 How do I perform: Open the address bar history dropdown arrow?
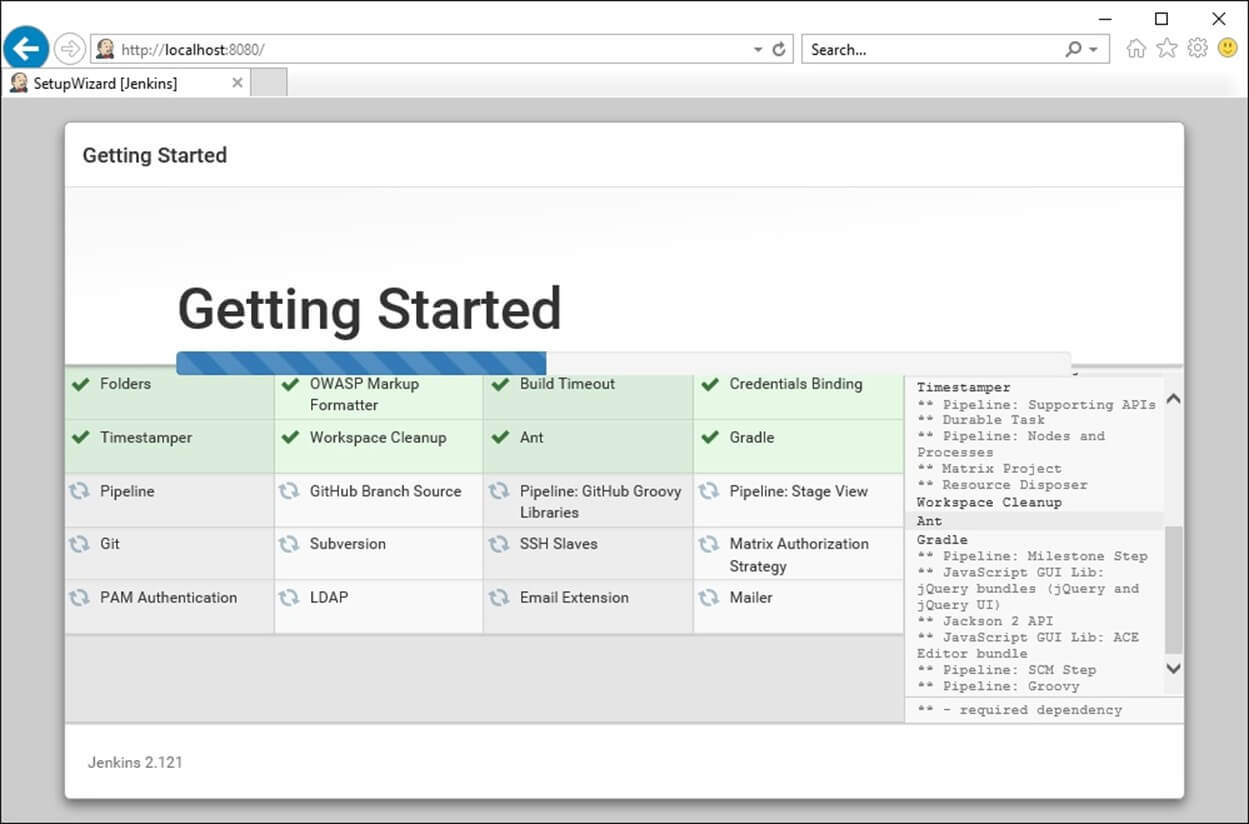[758, 49]
